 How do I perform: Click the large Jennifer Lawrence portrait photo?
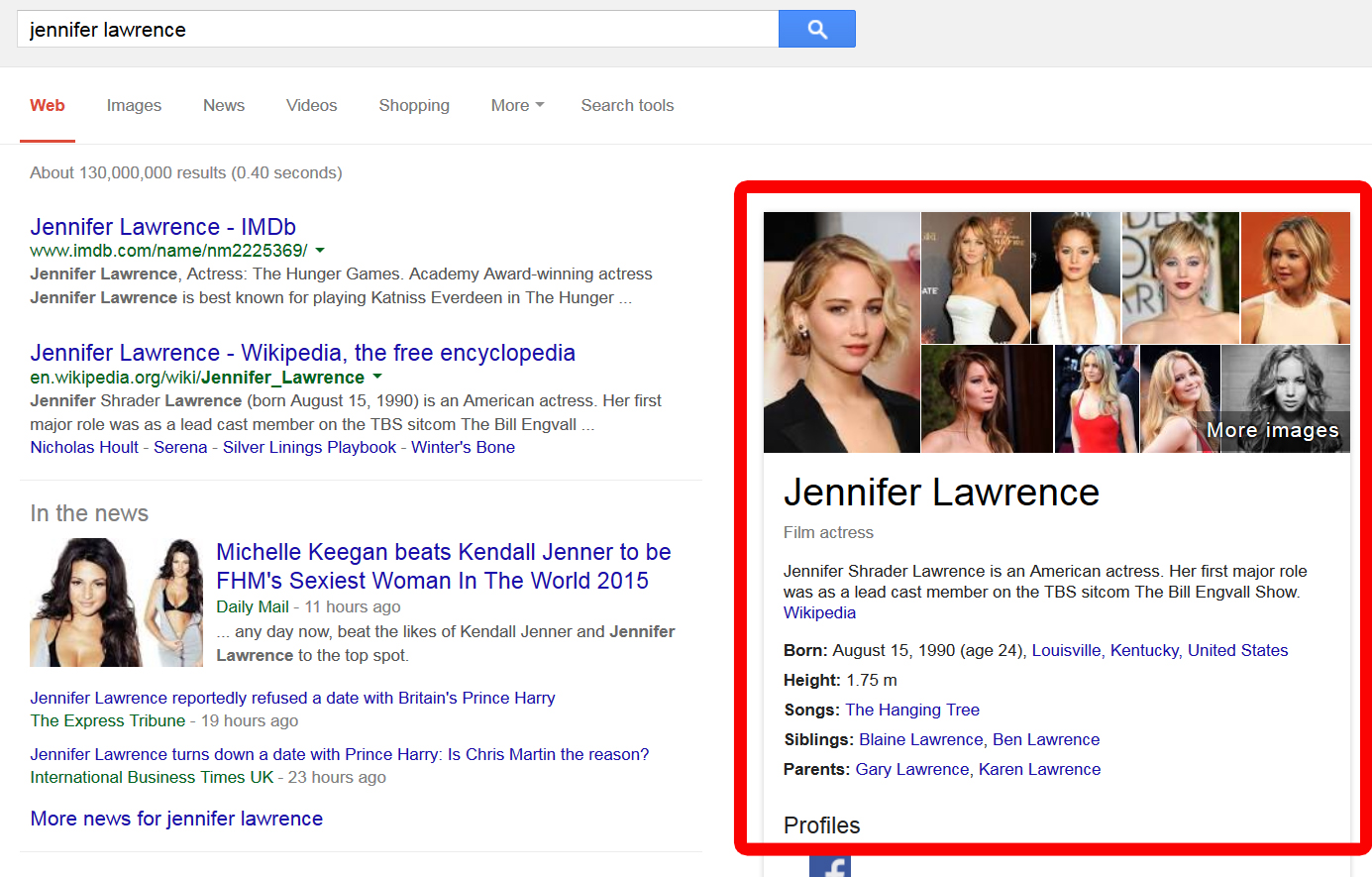(842, 332)
